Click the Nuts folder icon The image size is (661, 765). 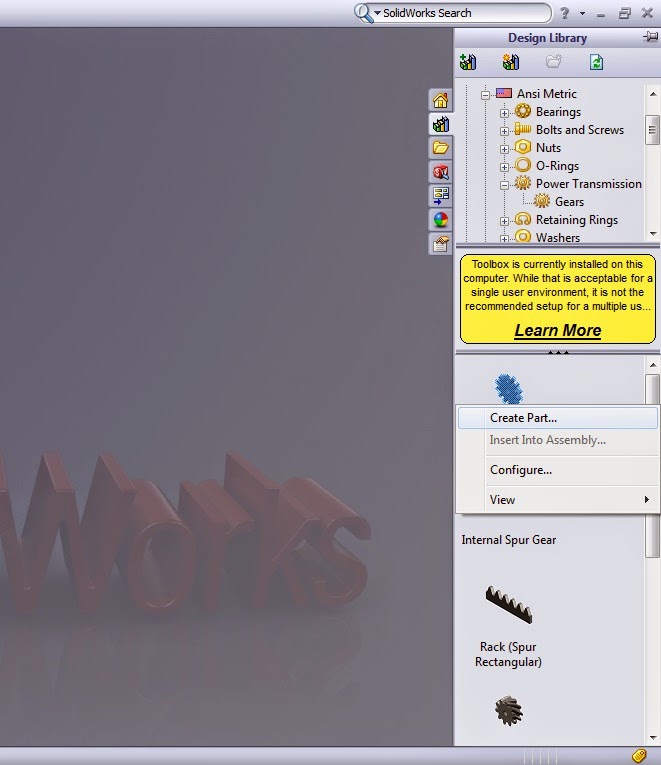tap(523, 146)
